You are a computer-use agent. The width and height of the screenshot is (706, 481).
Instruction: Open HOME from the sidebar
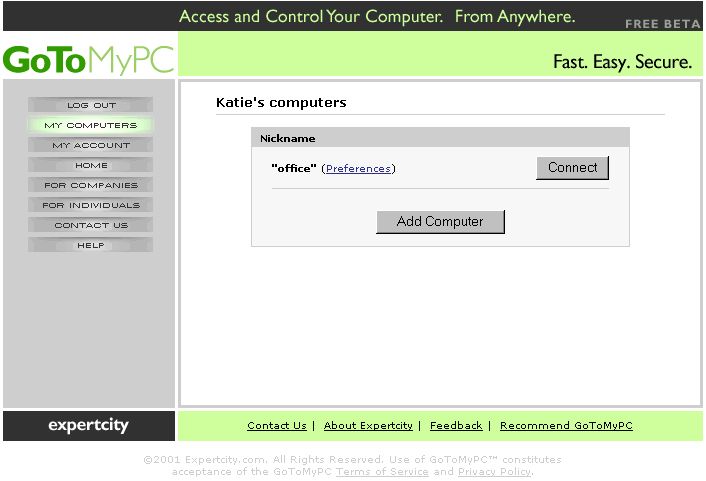tap(91, 165)
